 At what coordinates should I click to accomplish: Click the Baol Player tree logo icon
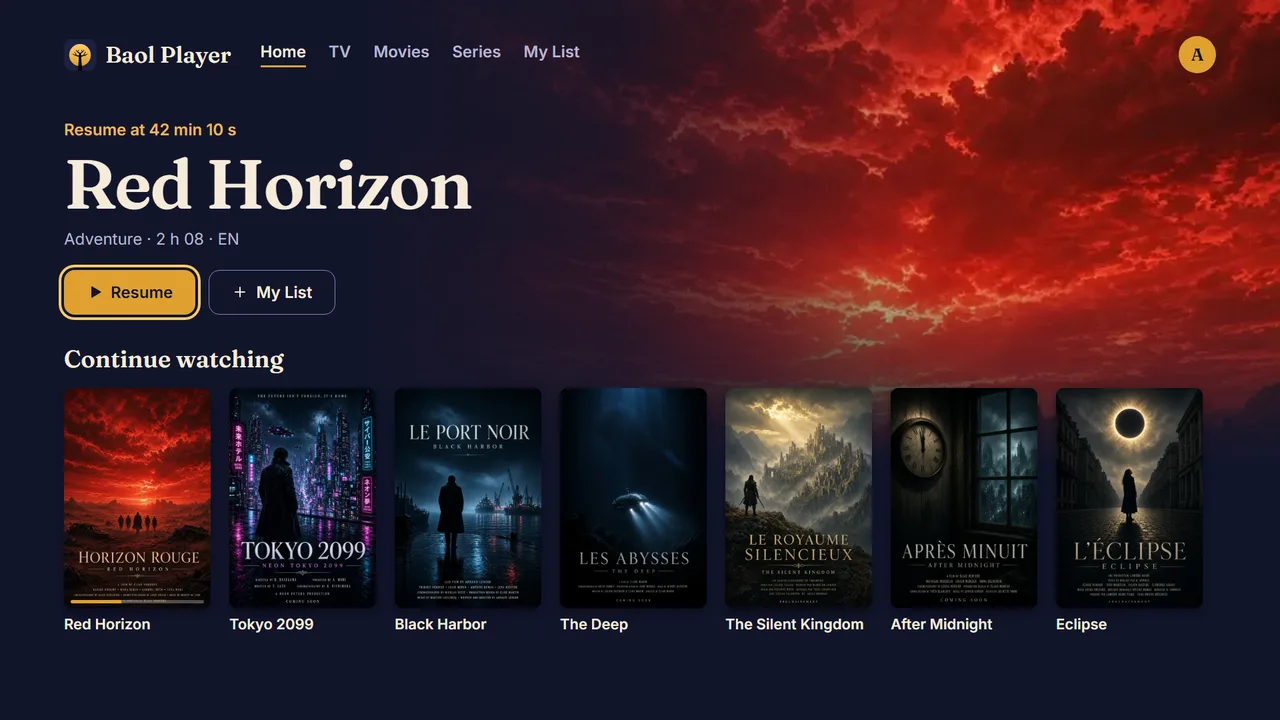(80, 55)
